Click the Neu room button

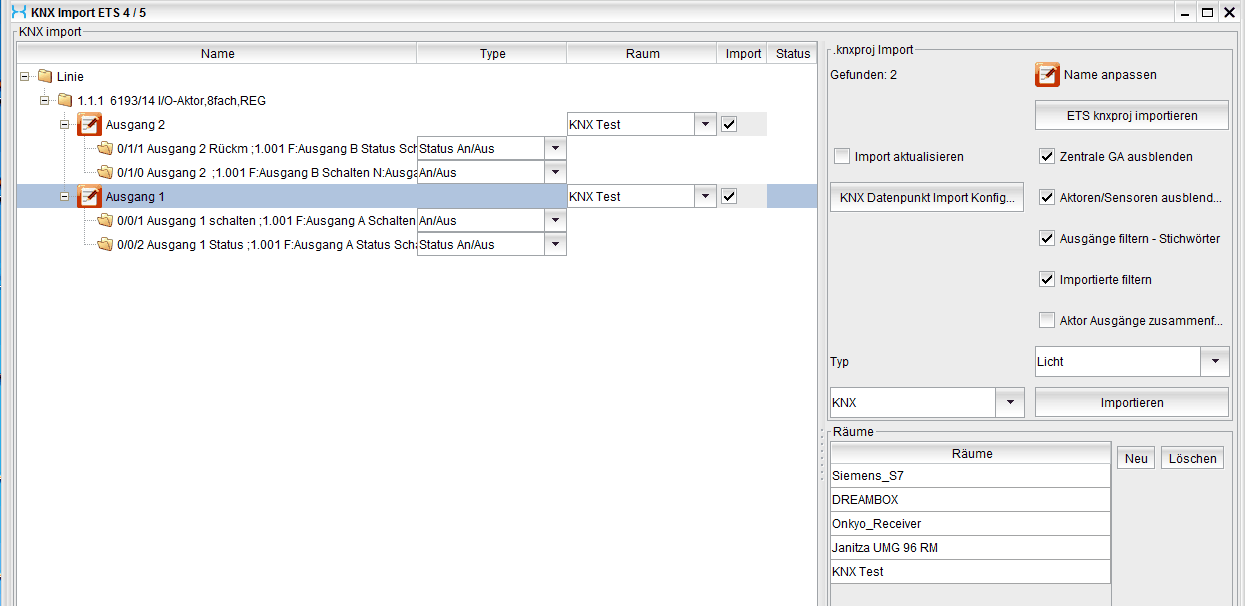coord(1136,458)
